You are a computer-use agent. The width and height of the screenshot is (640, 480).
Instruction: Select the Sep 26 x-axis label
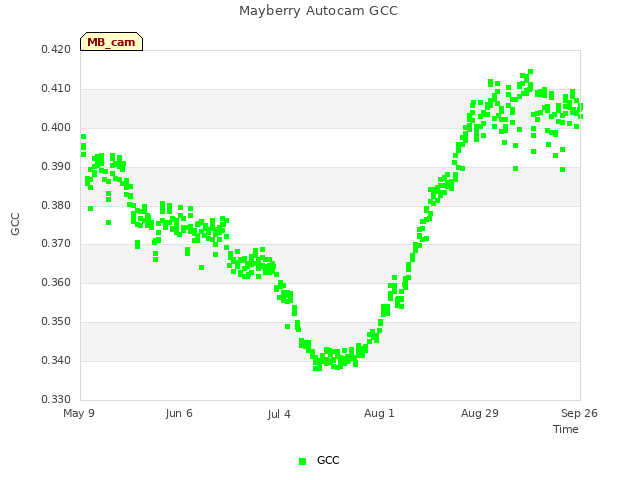tap(579, 413)
